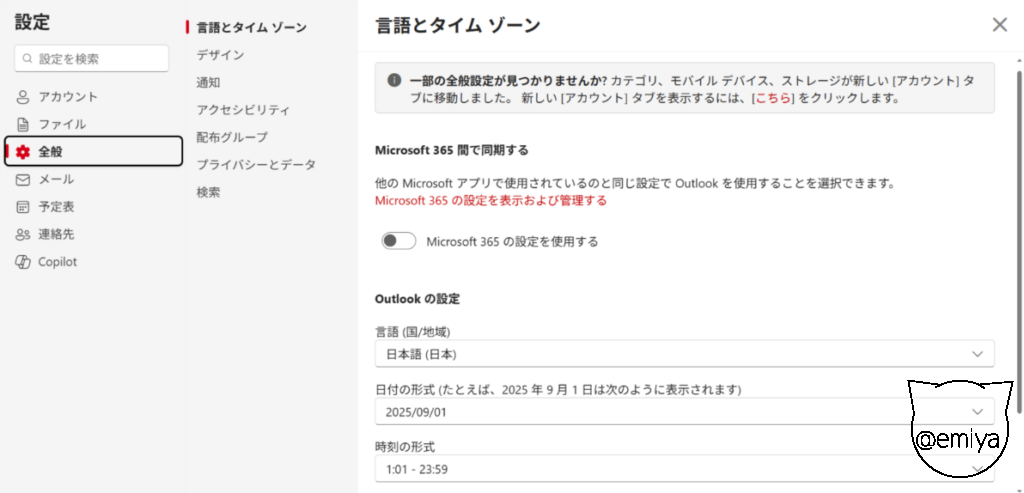Go to the 通知 settings section
This screenshot has width=1024, height=493.
pos(208,82)
